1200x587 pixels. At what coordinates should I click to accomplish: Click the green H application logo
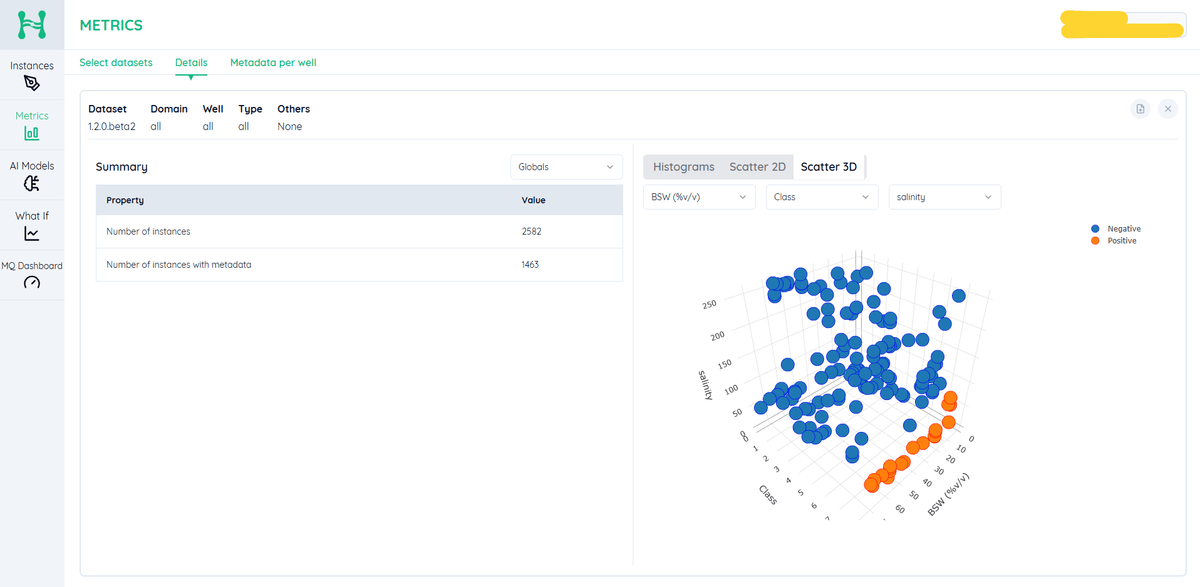tap(32, 24)
